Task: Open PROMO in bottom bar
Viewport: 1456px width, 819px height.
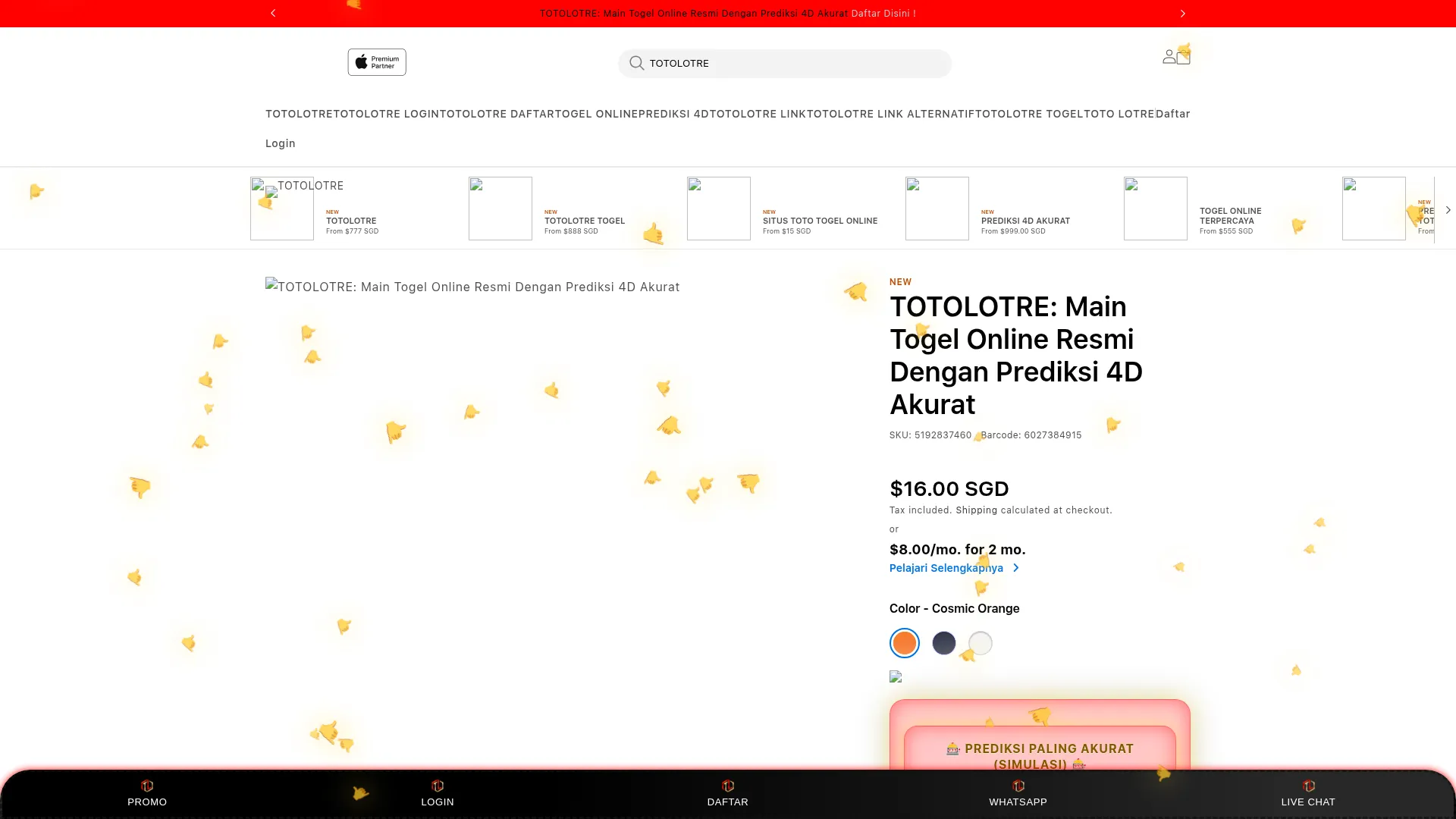Action: click(147, 793)
